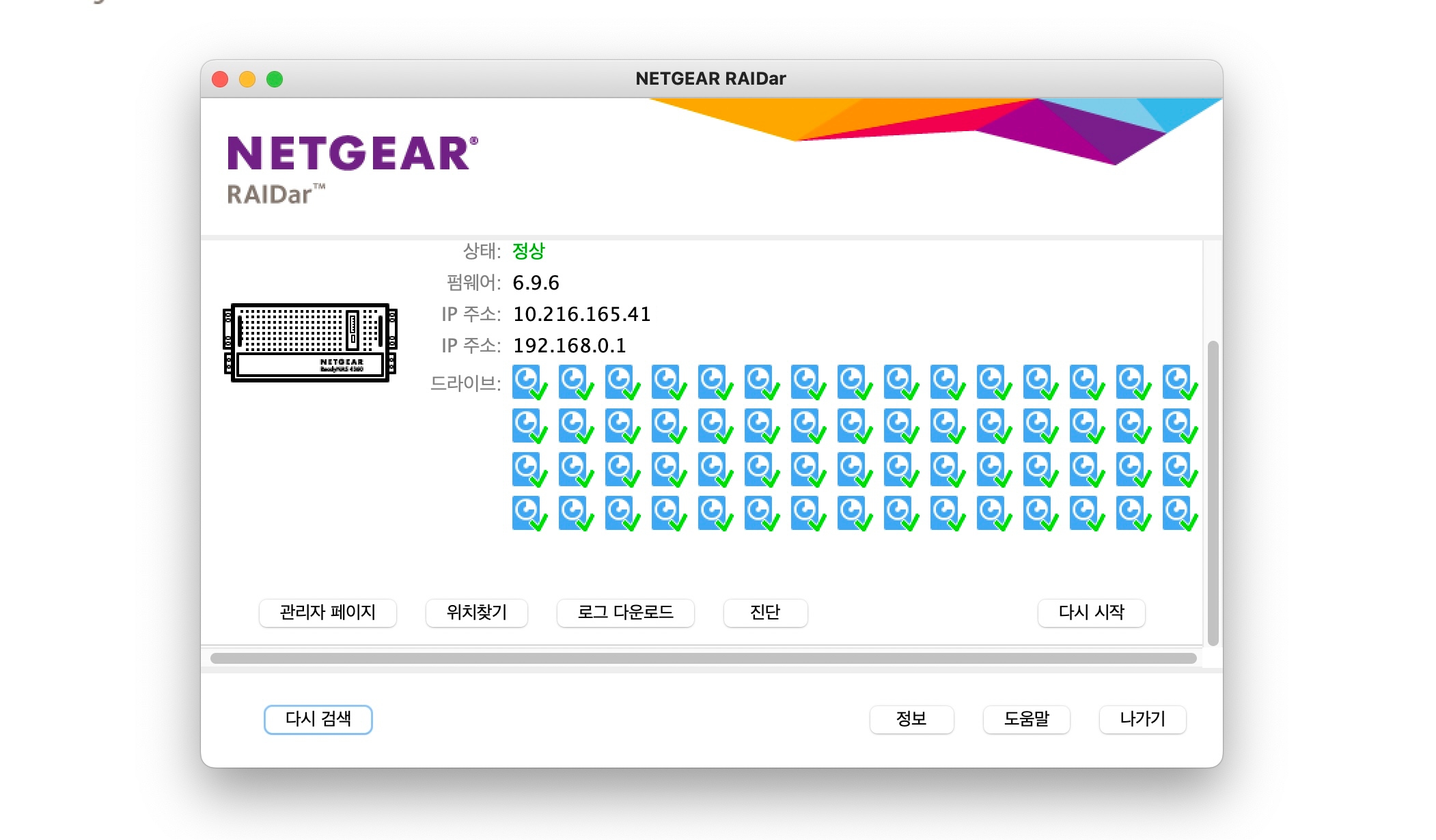The image size is (1436, 840).
Task: Click the firmware version 6.9.6
Action: coord(536,283)
